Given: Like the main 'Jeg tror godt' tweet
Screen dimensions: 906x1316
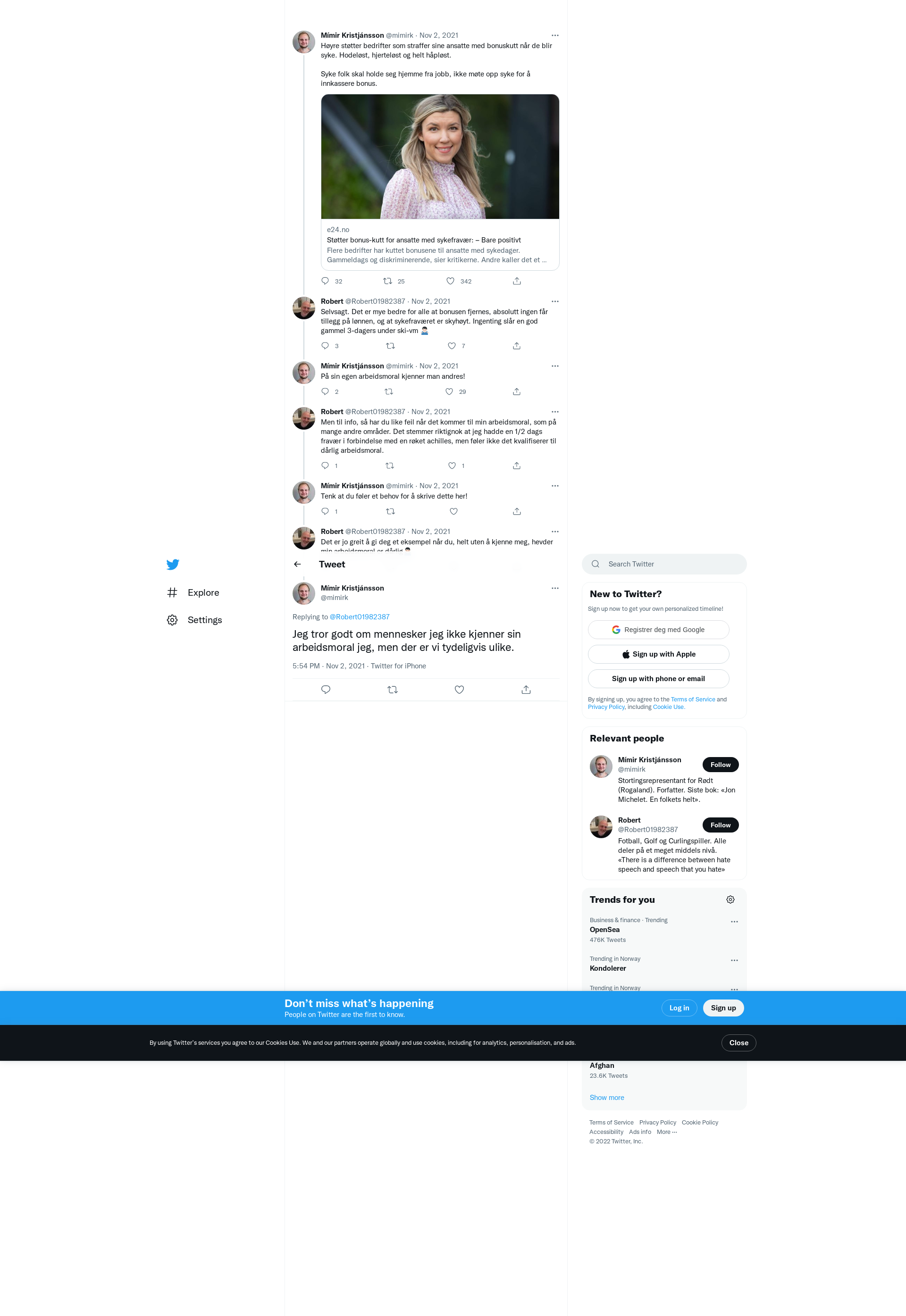Looking at the screenshot, I should pos(459,690).
